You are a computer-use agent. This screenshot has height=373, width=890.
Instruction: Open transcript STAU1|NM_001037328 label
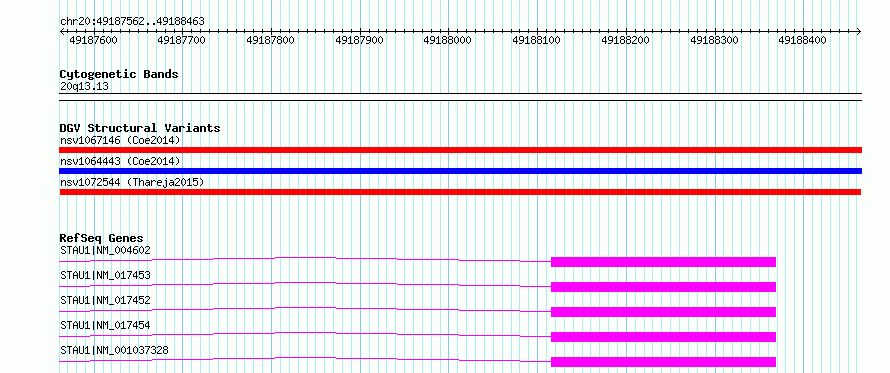point(114,350)
